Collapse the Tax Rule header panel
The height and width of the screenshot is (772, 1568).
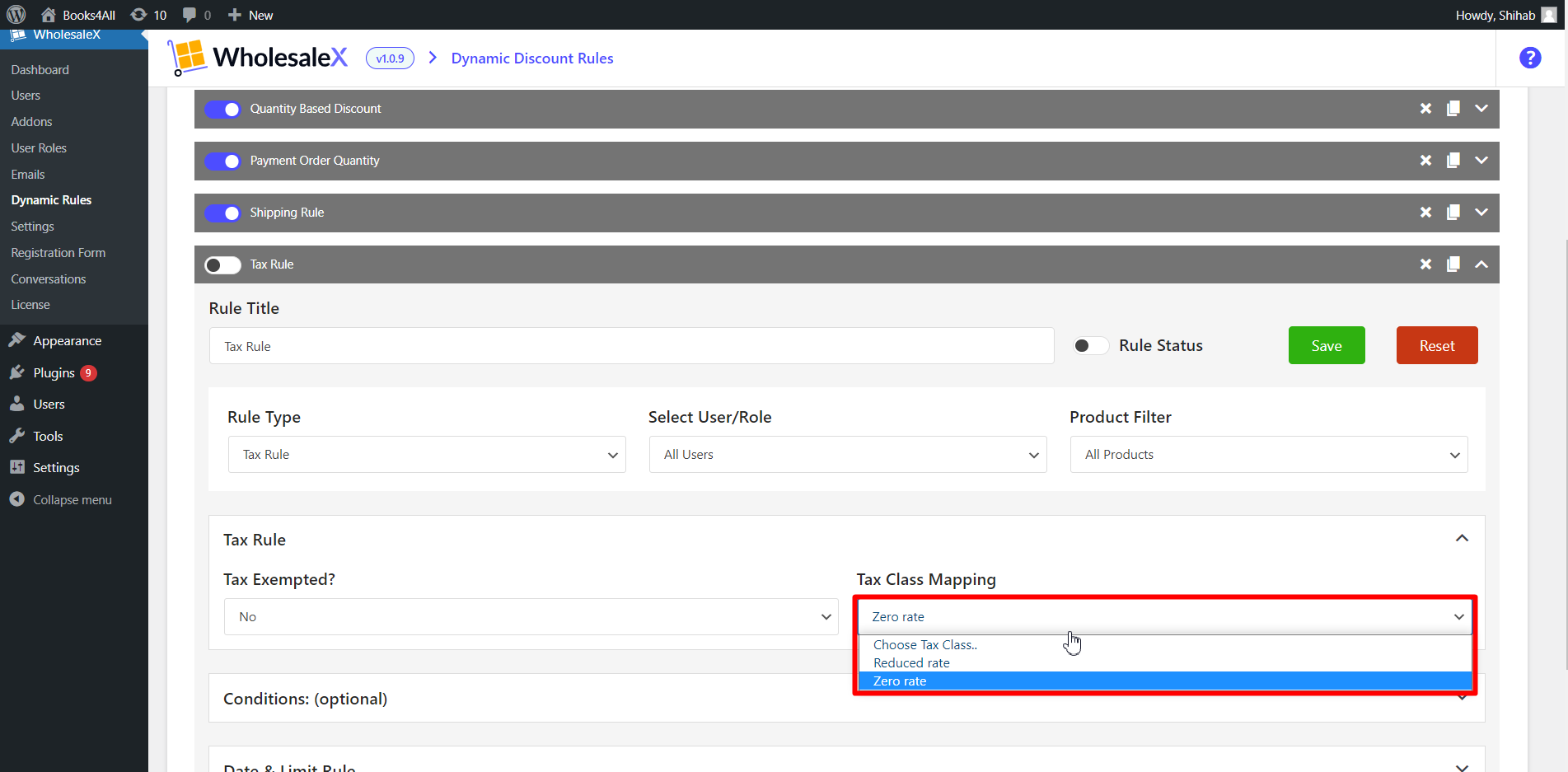[x=1481, y=264]
